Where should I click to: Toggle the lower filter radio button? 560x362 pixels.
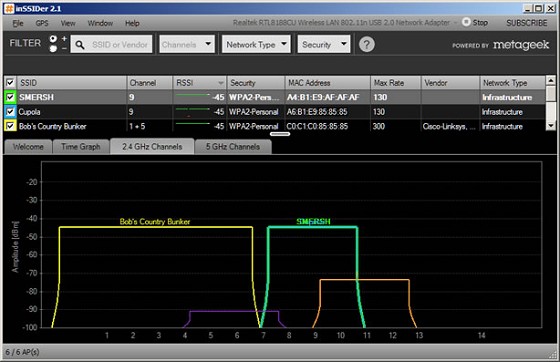pos(53,49)
